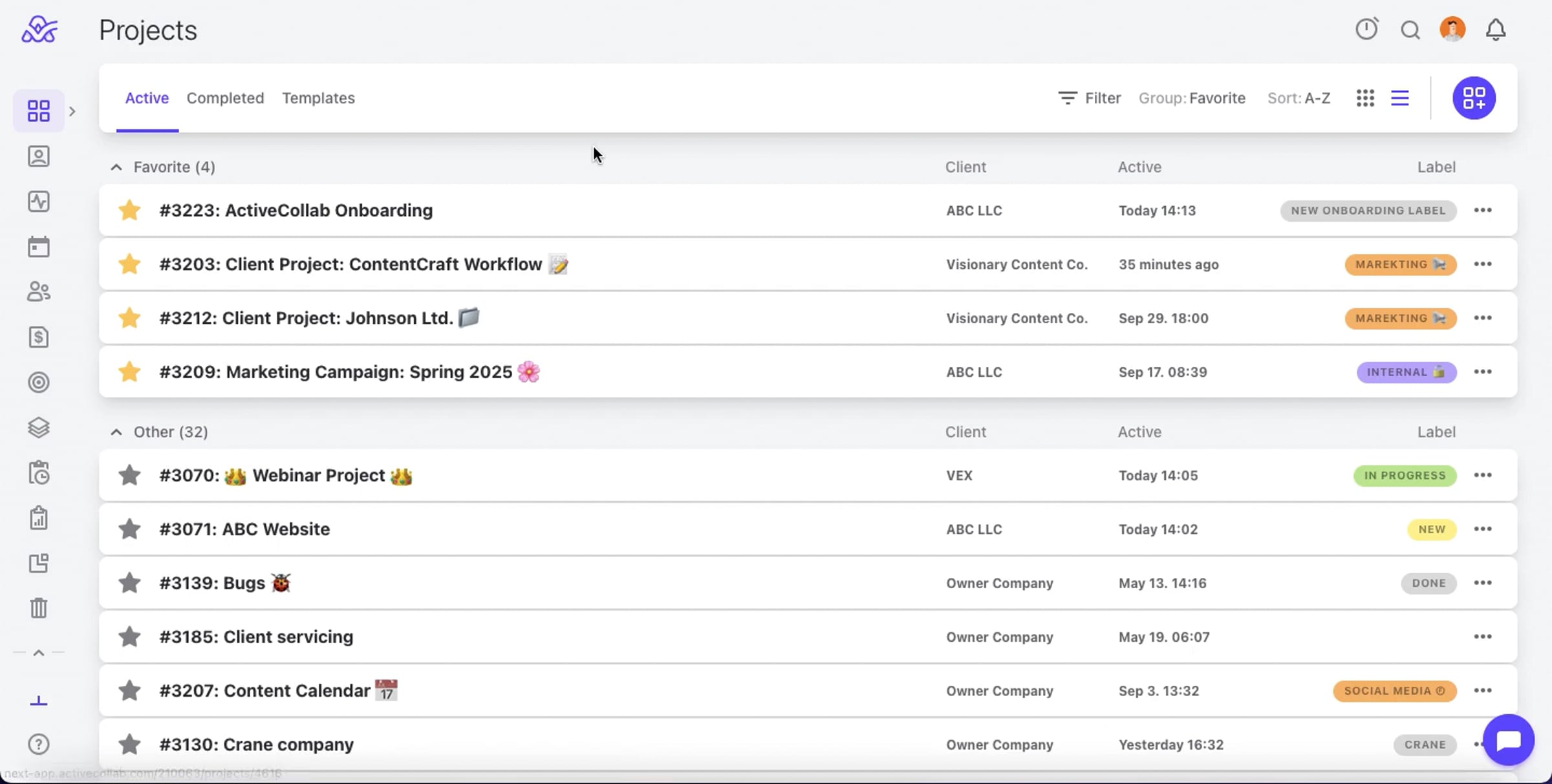The height and width of the screenshot is (784, 1552).
Task: Open more options for Johnson Ltd. project
Action: pyautogui.click(x=1483, y=318)
